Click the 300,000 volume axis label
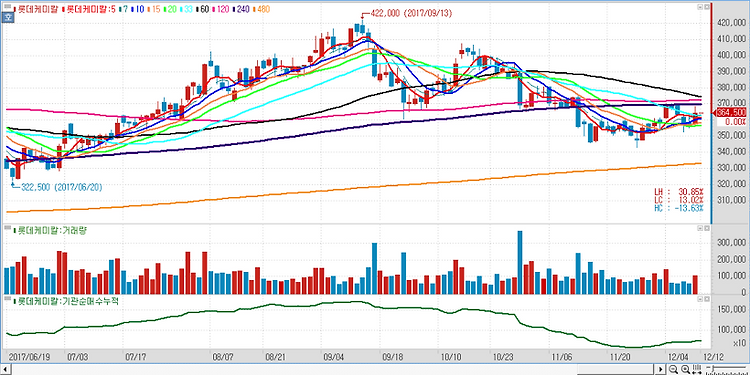Screen dimensions: 750x375 [731, 243]
